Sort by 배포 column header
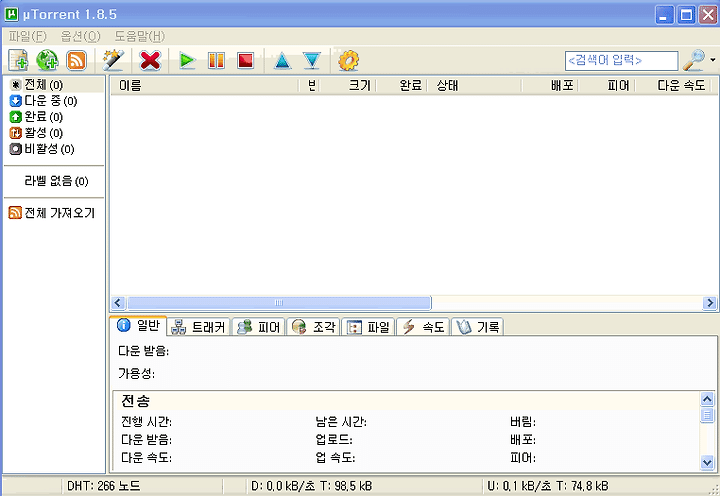720x496 pixels. pyautogui.click(x=551, y=85)
